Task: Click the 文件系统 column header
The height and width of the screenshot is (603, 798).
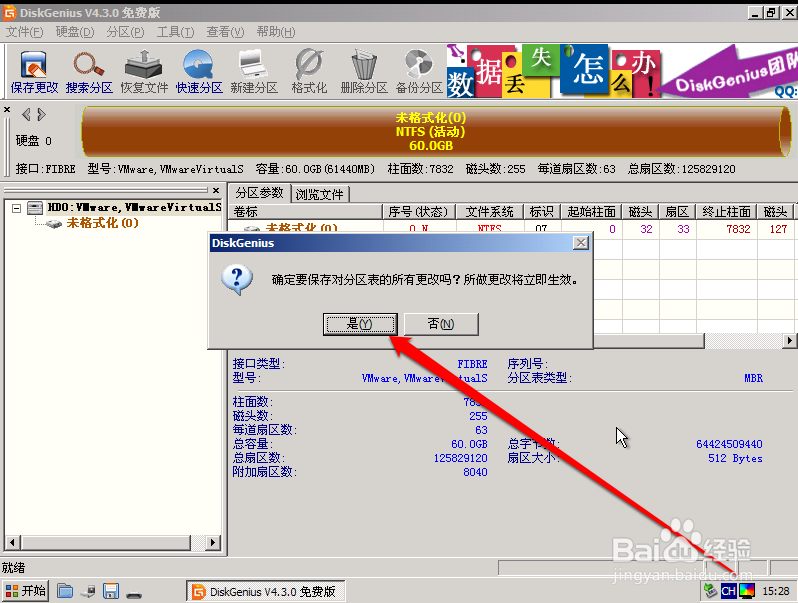Action: point(490,212)
